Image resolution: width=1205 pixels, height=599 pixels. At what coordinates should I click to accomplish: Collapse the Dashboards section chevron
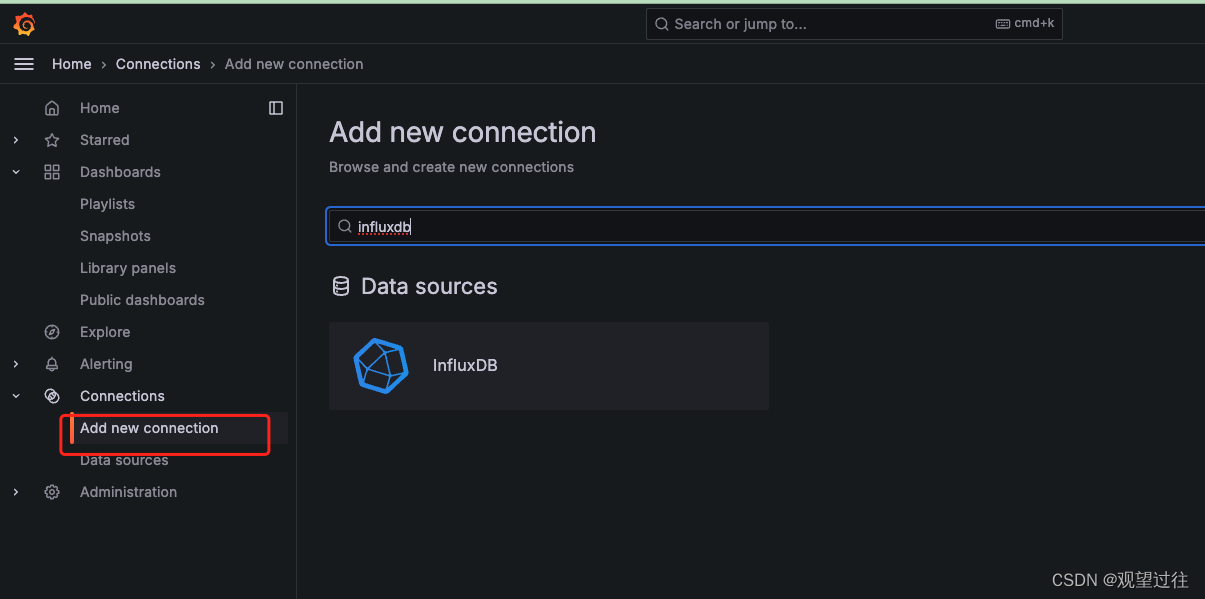click(x=16, y=172)
